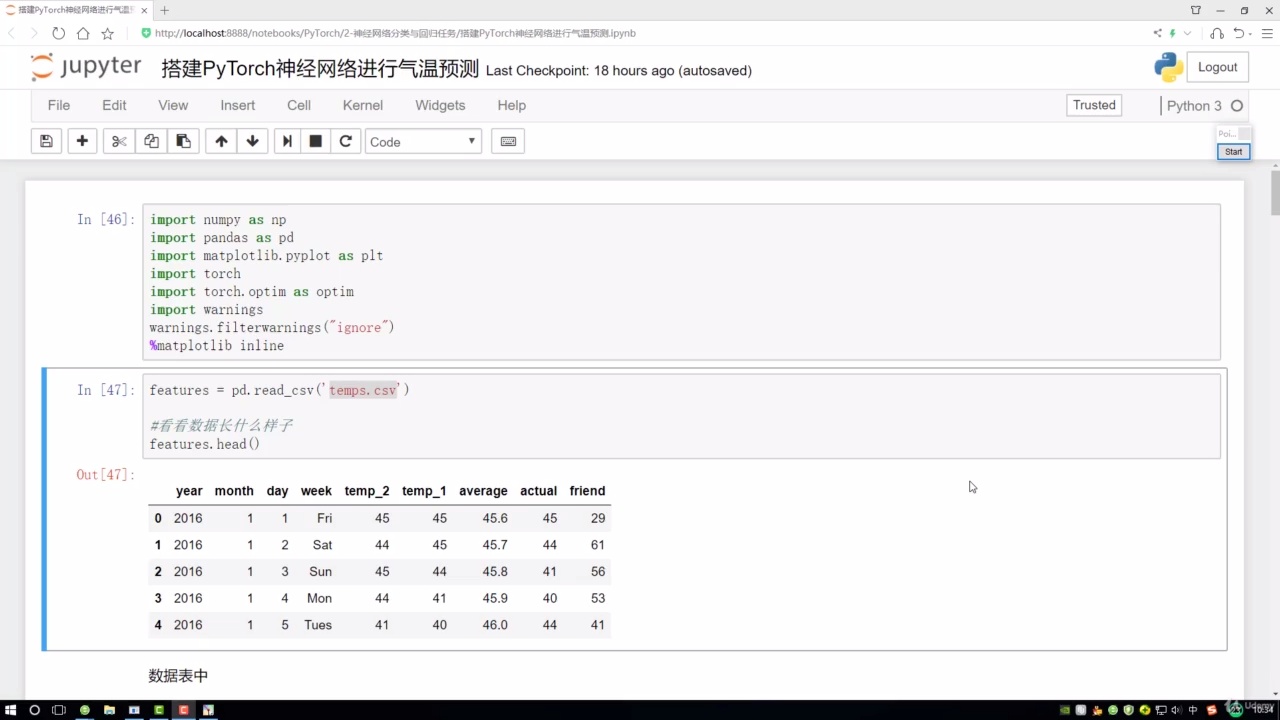Run the current cell with the run icon
Image resolution: width=1280 pixels, height=720 pixels.
point(287,141)
